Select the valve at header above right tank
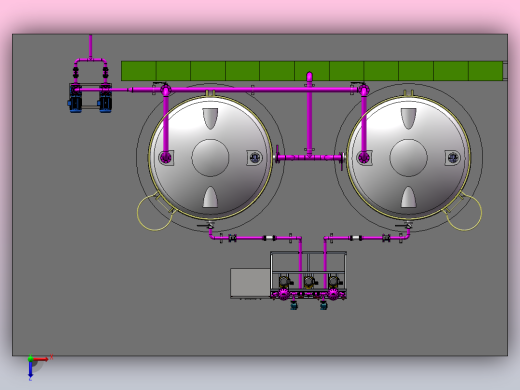This screenshot has height=390, width=520. click(363, 89)
